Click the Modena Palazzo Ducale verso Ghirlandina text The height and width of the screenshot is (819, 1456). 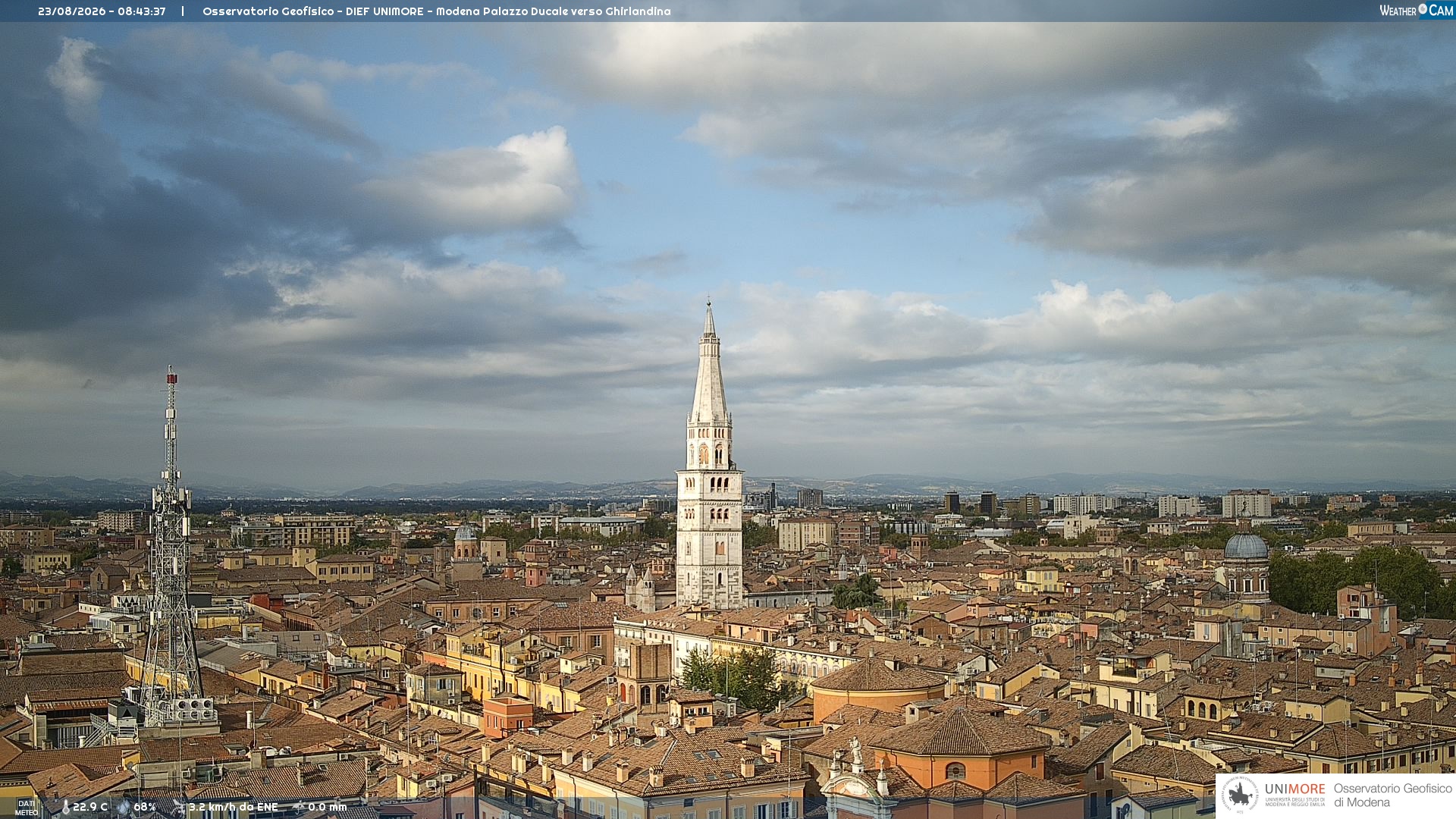coord(553,11)
